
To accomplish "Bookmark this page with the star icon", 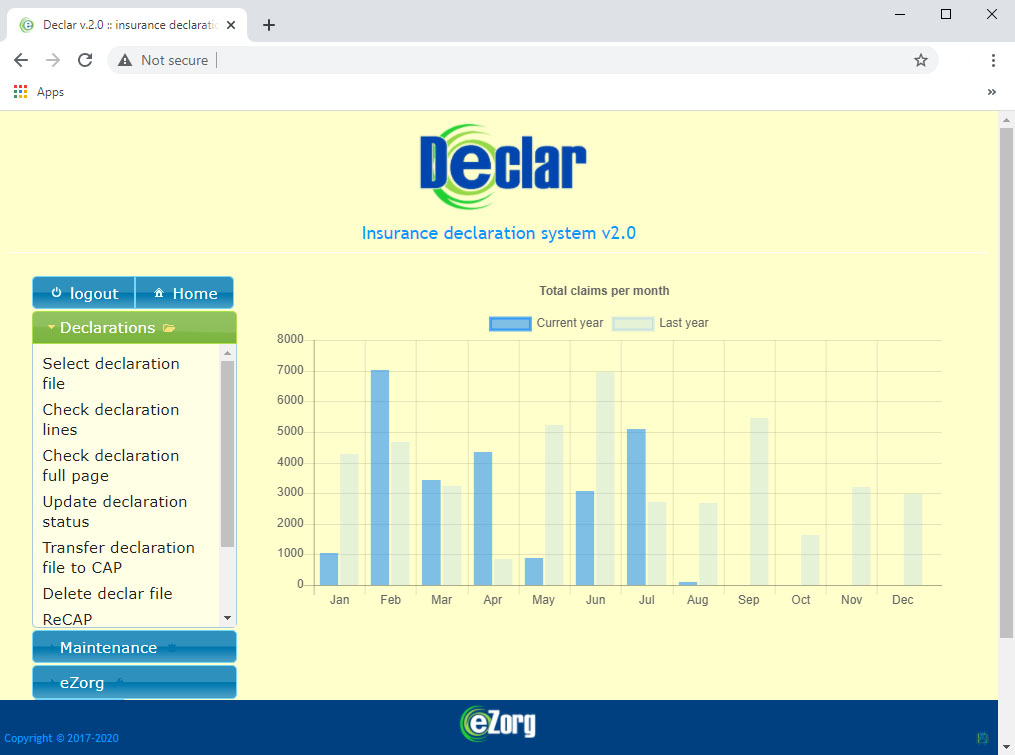I will click(920, 60).
